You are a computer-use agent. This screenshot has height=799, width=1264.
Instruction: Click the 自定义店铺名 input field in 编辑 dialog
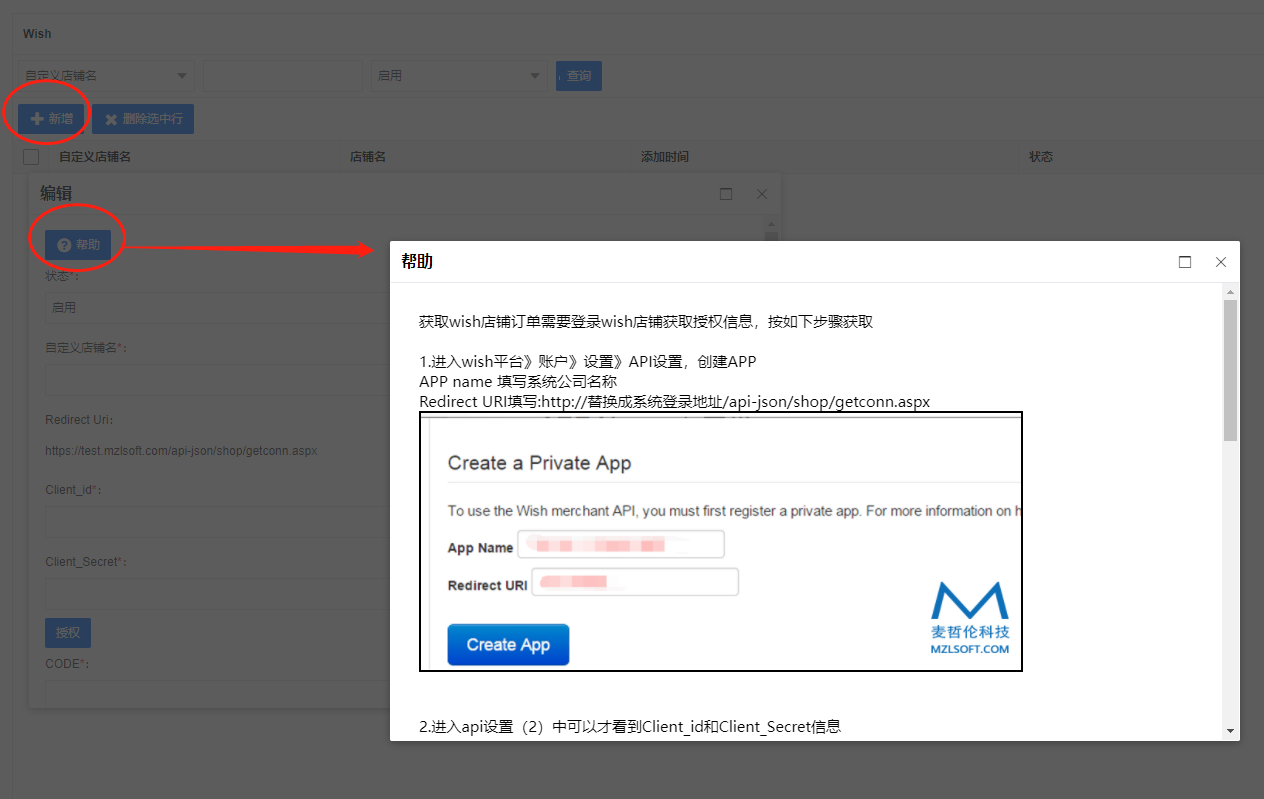(217, 380)
